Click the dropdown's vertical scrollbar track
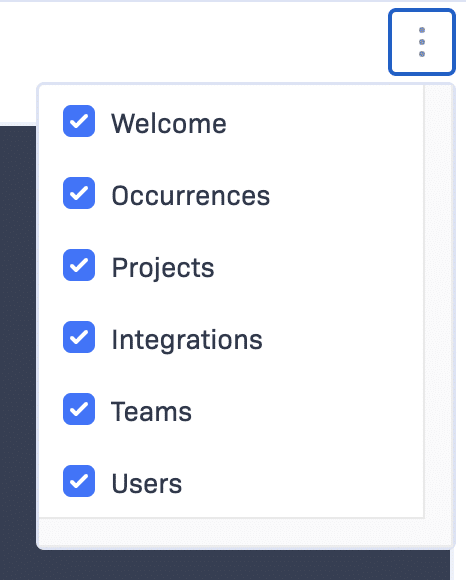The height and width of the screenshot is (580, 466). 438,301
